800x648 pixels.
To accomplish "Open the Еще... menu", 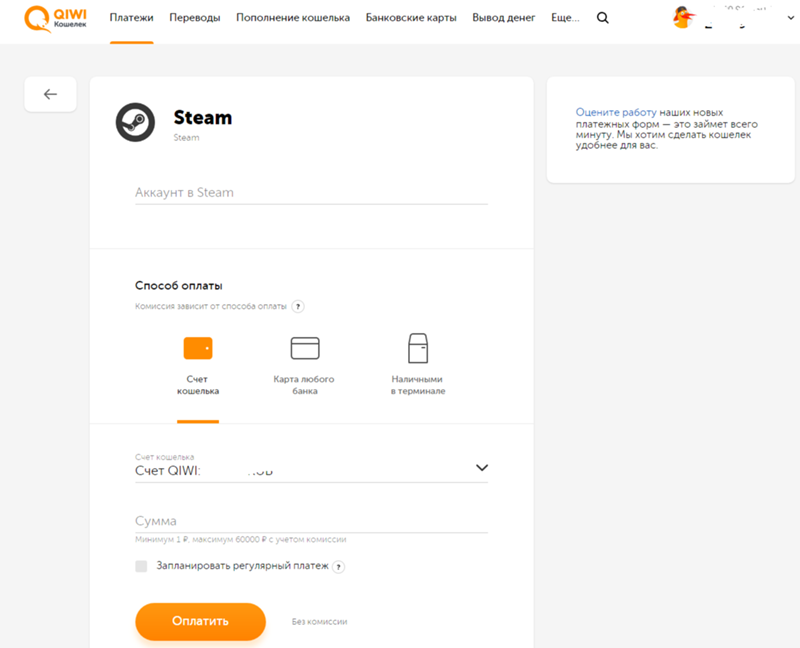I will 565,18.
